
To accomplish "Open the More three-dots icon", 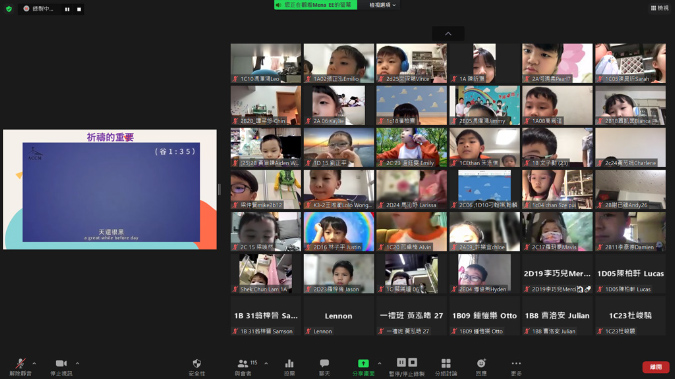I will pyautogui.click(x=516, y=363).
